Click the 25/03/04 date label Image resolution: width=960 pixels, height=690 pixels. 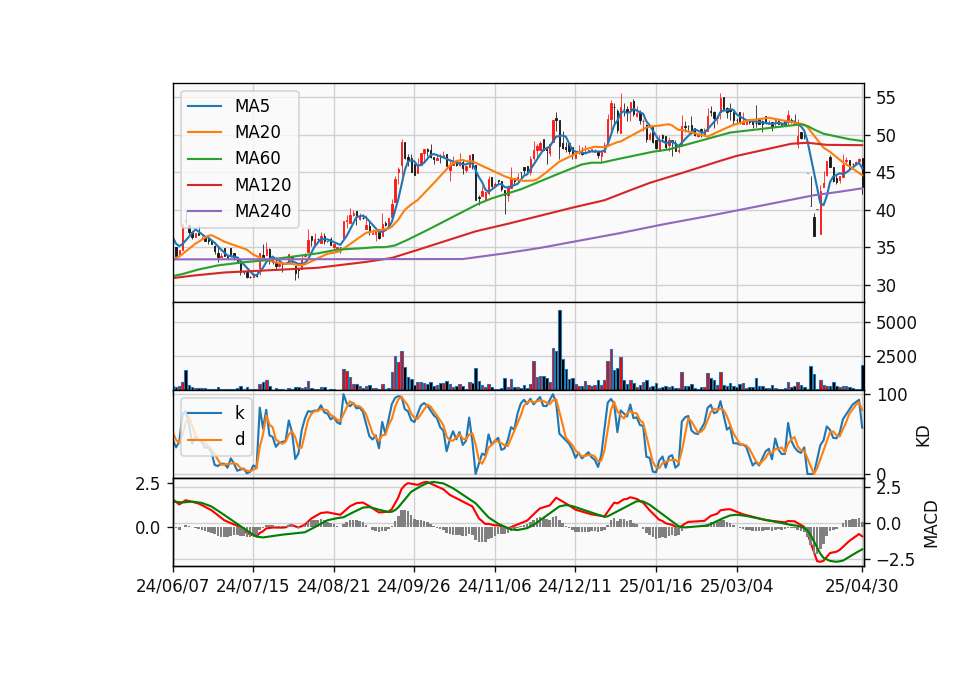pyautogui.click(x=737, y=586)
